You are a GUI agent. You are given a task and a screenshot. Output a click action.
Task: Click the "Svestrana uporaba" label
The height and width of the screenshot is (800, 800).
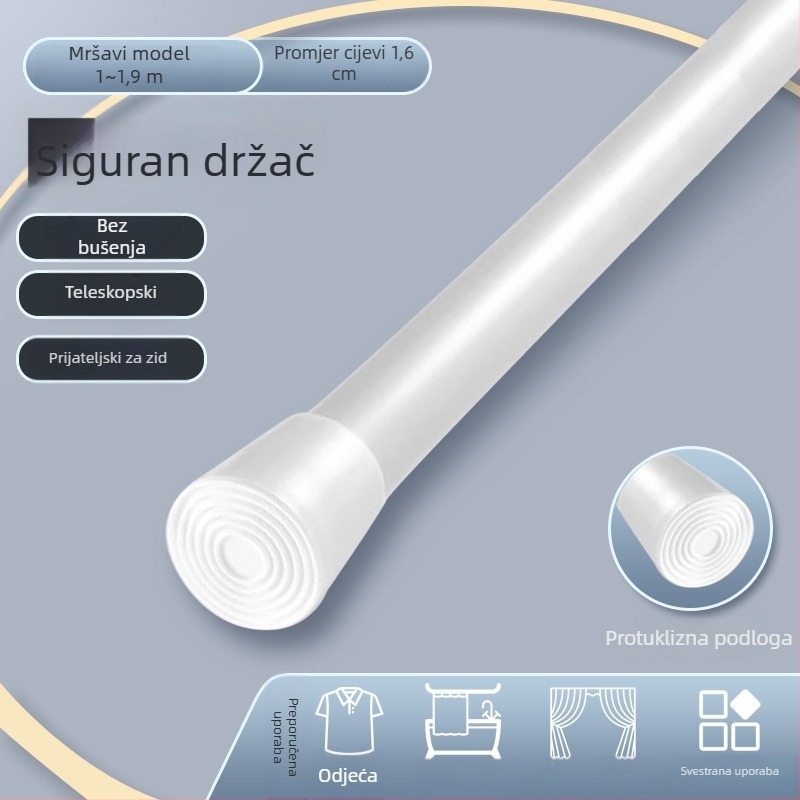point(729,772)
